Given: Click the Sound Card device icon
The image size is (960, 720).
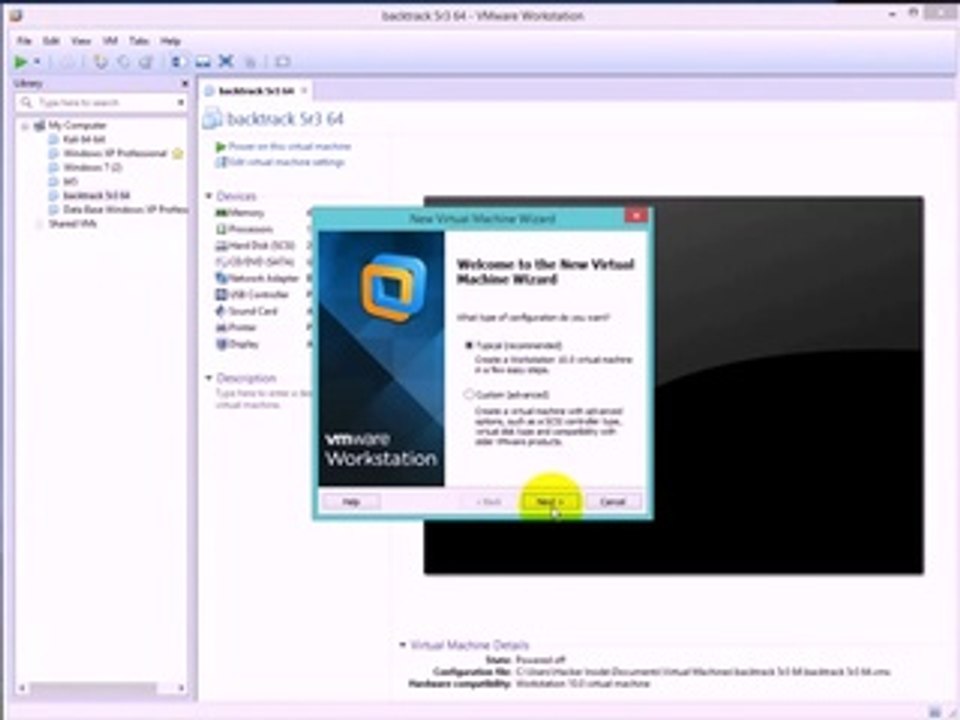Looking at the screenshot, I should 221,311.
